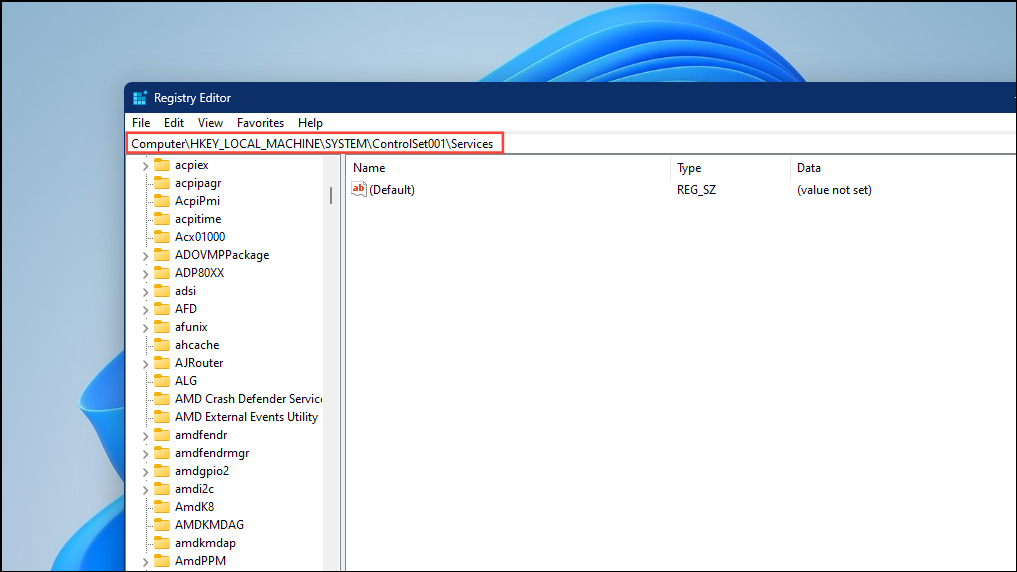Click the tree pane vertical scrollbar thumb
This screenshot has height=572, width=1017.
[331, 195]
